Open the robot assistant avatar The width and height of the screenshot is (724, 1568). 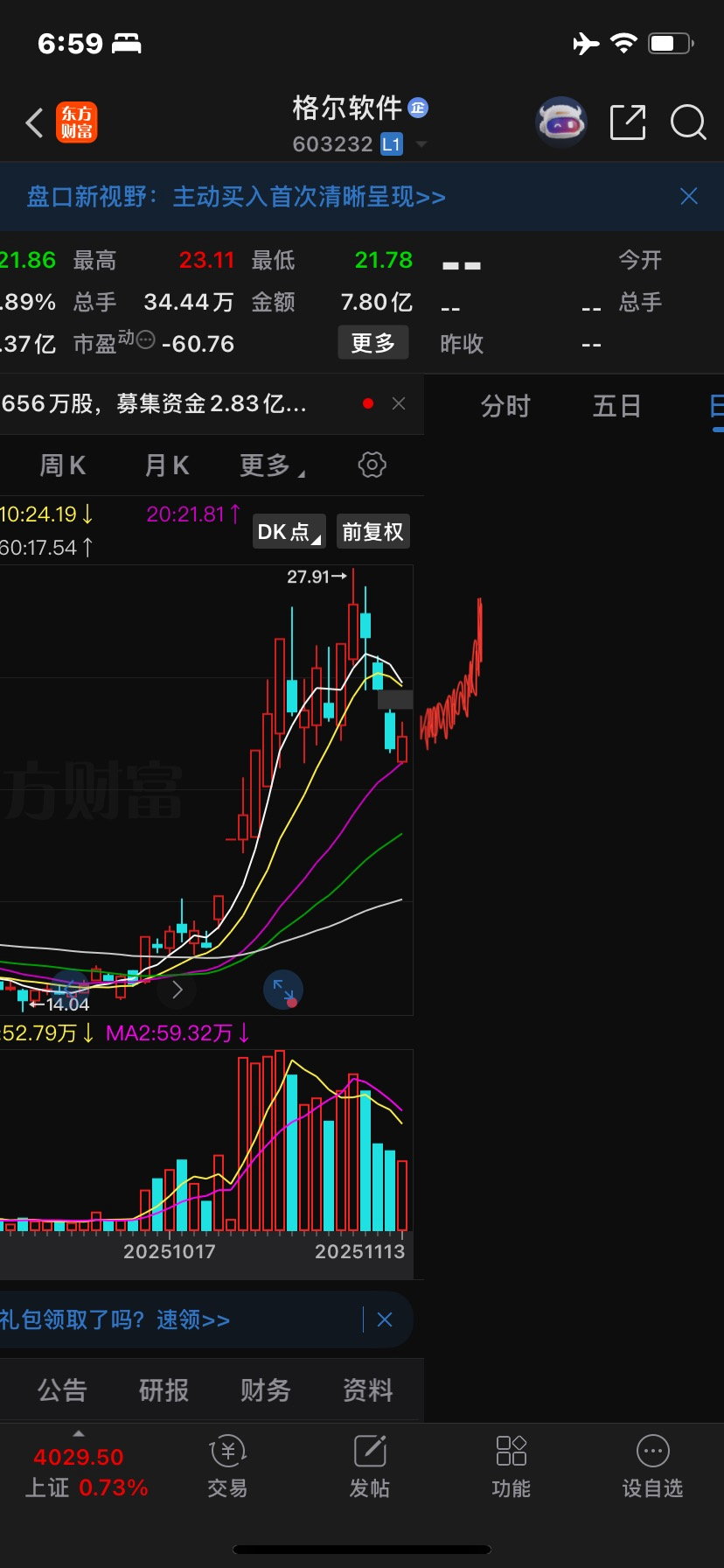pos(560,122)
